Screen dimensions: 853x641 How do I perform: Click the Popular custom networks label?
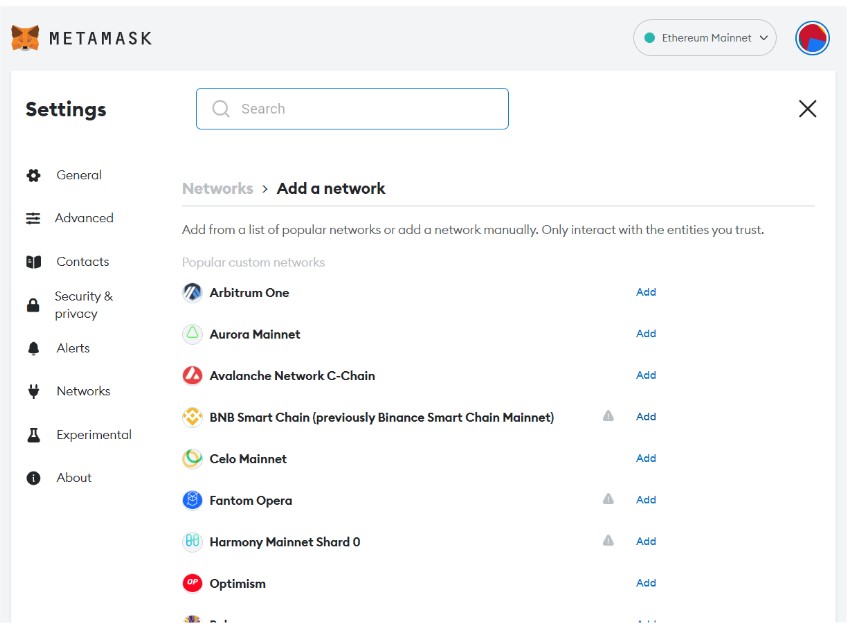(253, 262)
